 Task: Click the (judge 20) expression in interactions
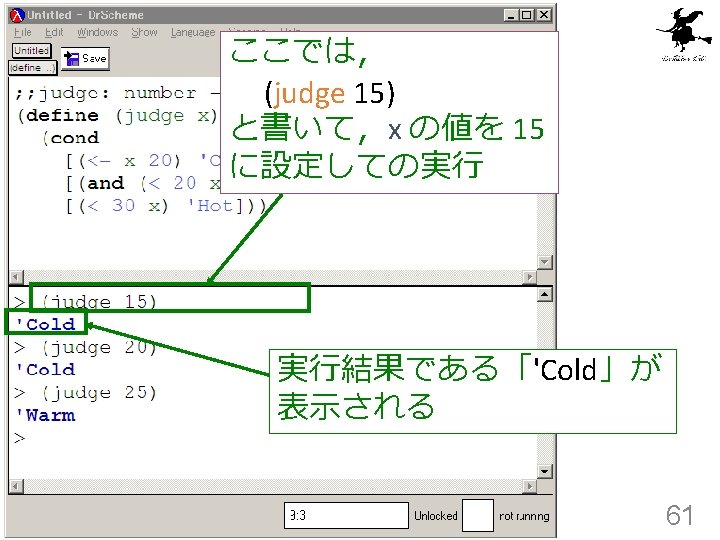(x=100, y=348)
